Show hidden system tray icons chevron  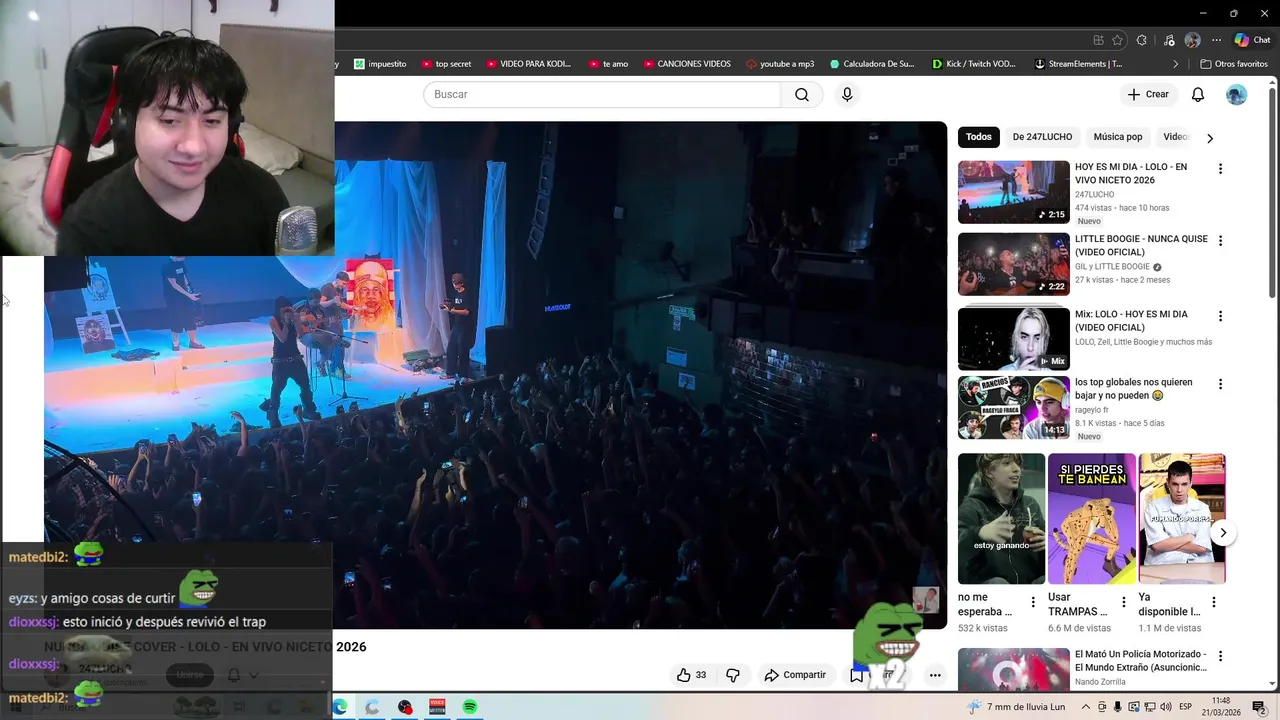1087,707
